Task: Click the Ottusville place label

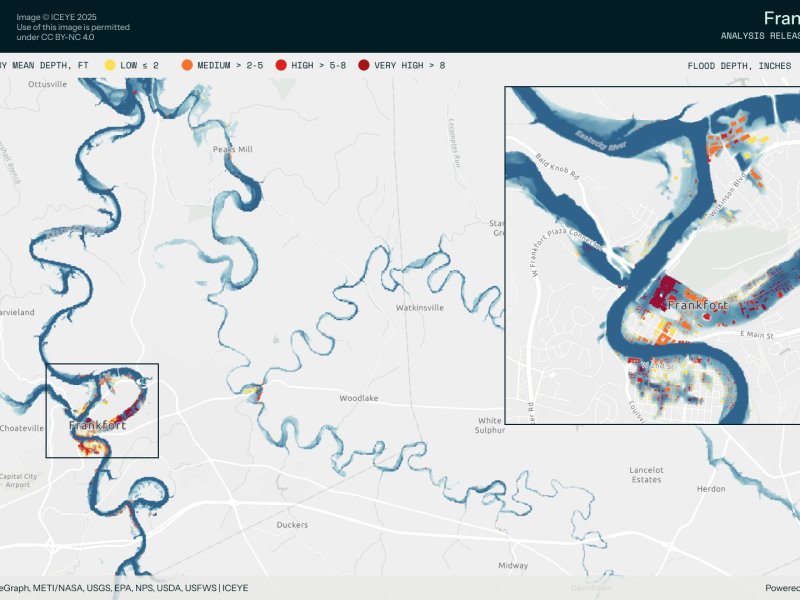Action: (47, 85)
